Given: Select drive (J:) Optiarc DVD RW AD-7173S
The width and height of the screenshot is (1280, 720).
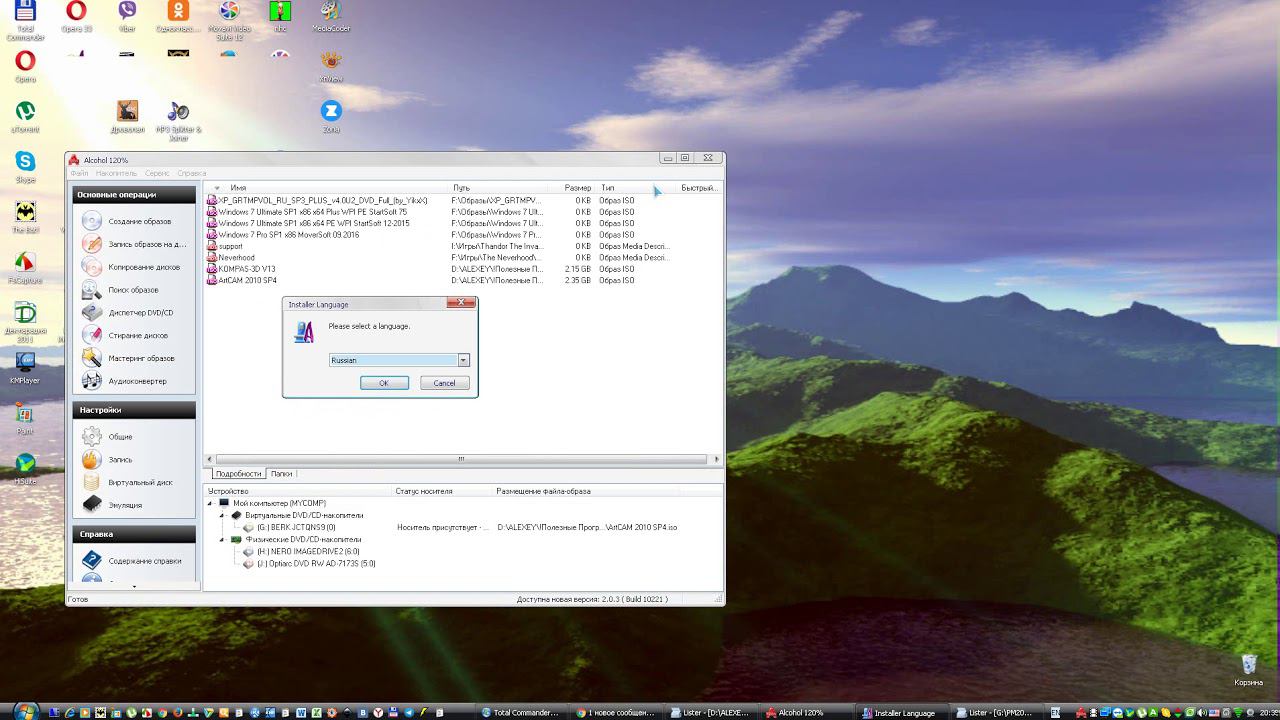Looking at the screenshot, I should point(316,563).
